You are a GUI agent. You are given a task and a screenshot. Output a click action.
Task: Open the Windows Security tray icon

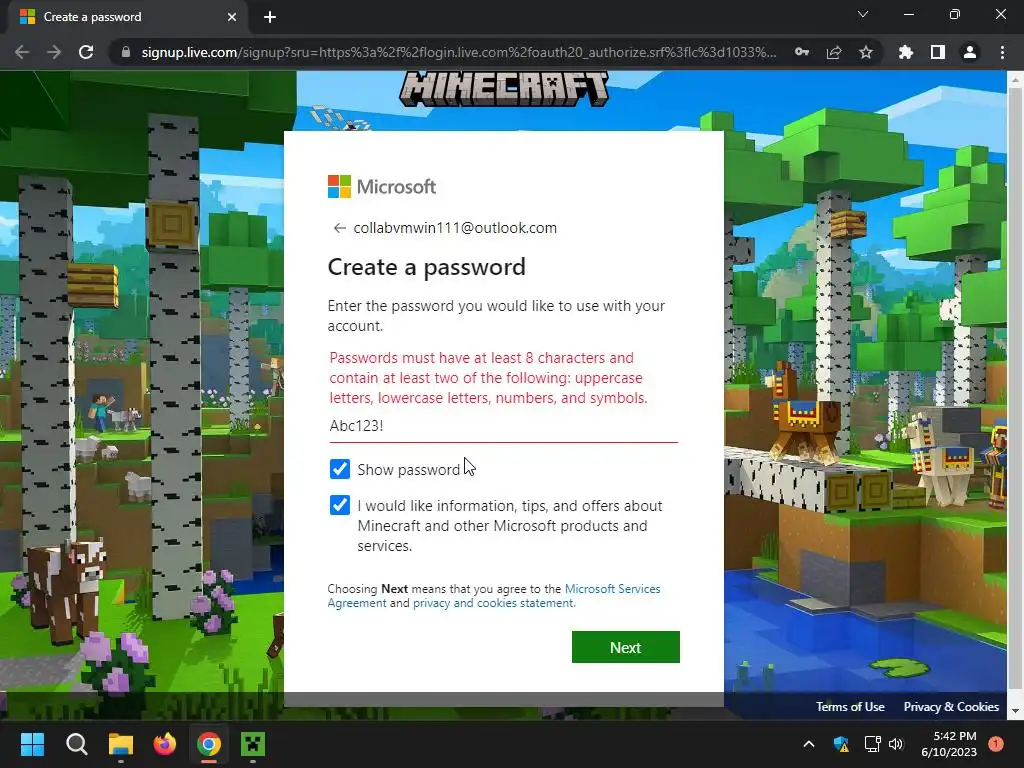(841, 744)
